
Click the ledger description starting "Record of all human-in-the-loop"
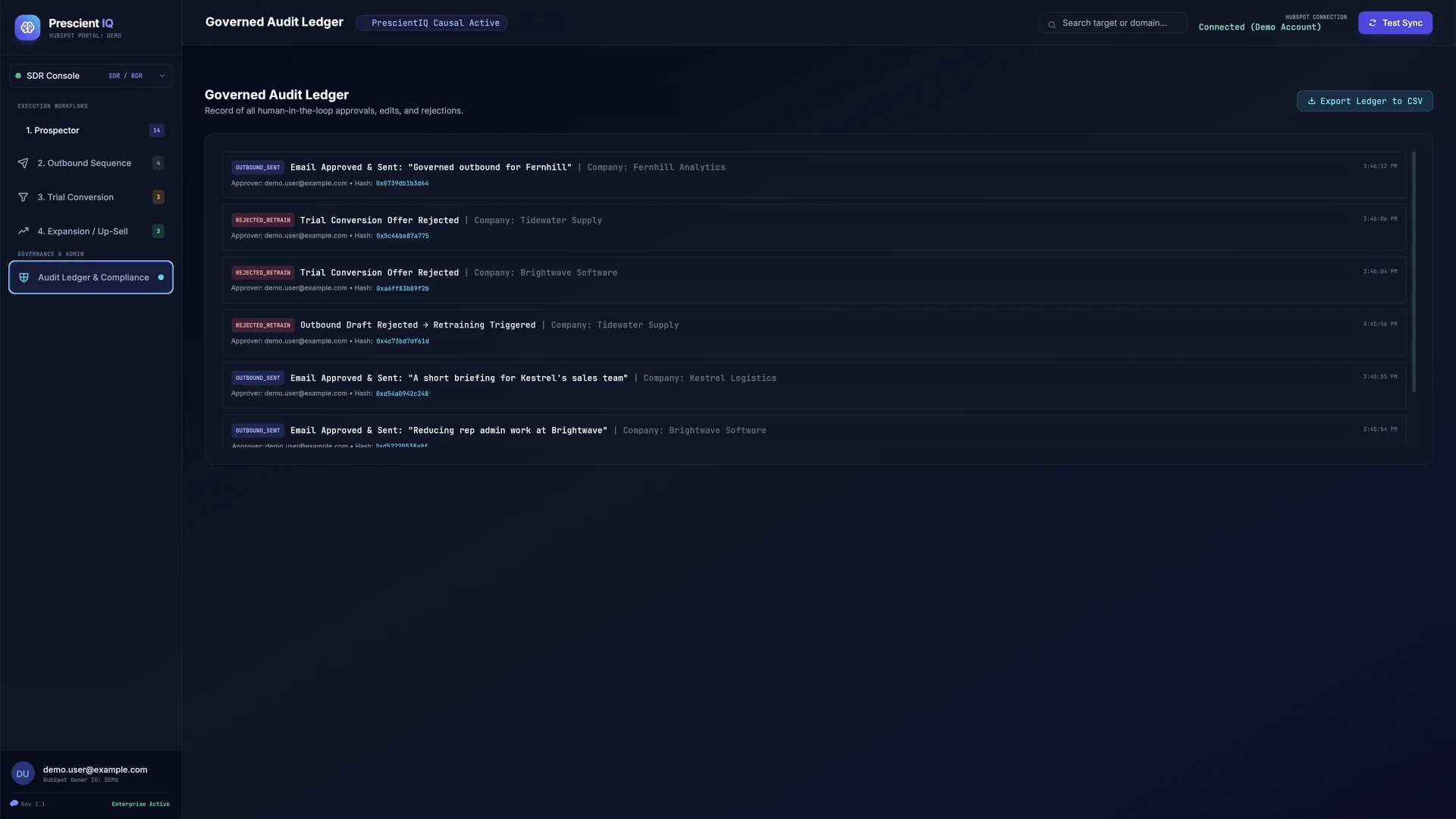point(334,111)
